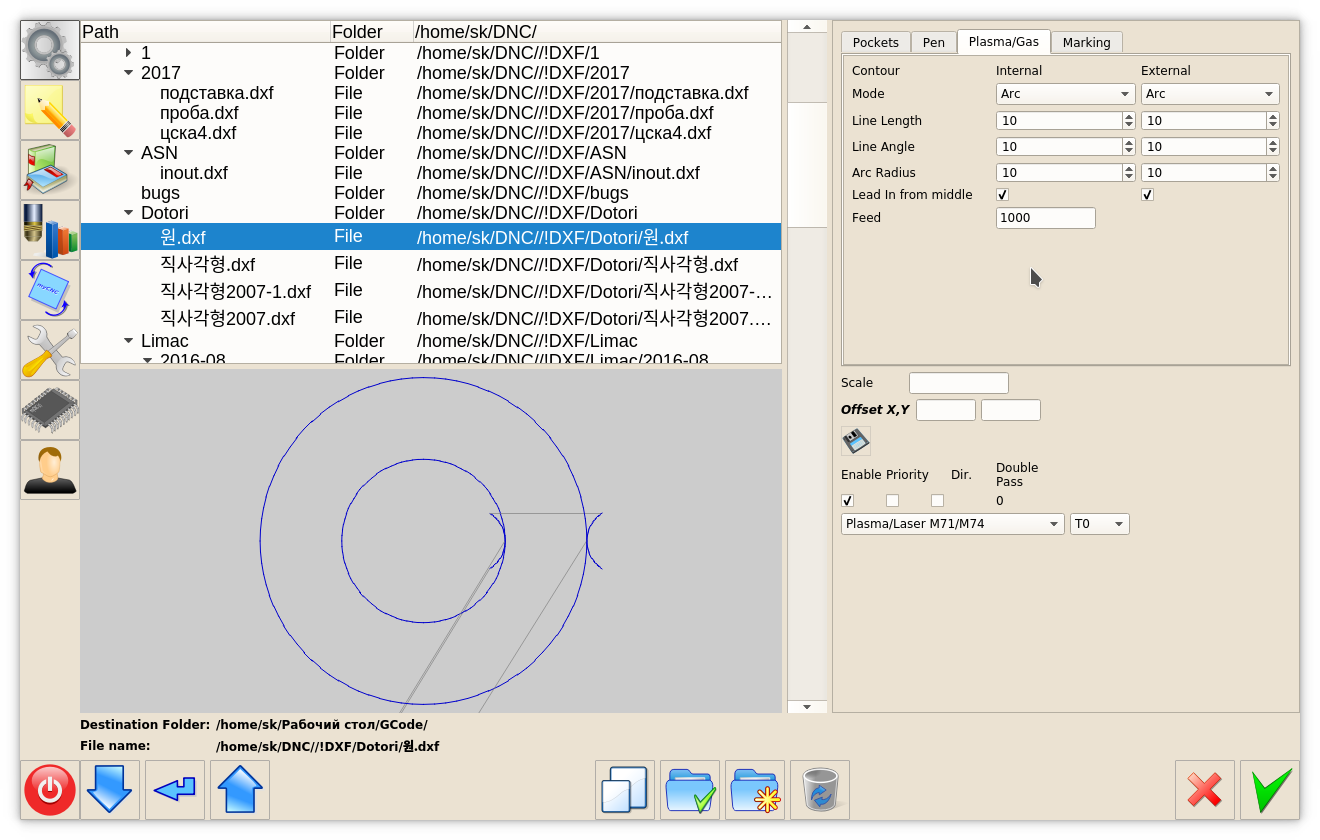Click the Feed input field
Image resolution: width=1320 pixels, height=840 pixels.
1046,218
